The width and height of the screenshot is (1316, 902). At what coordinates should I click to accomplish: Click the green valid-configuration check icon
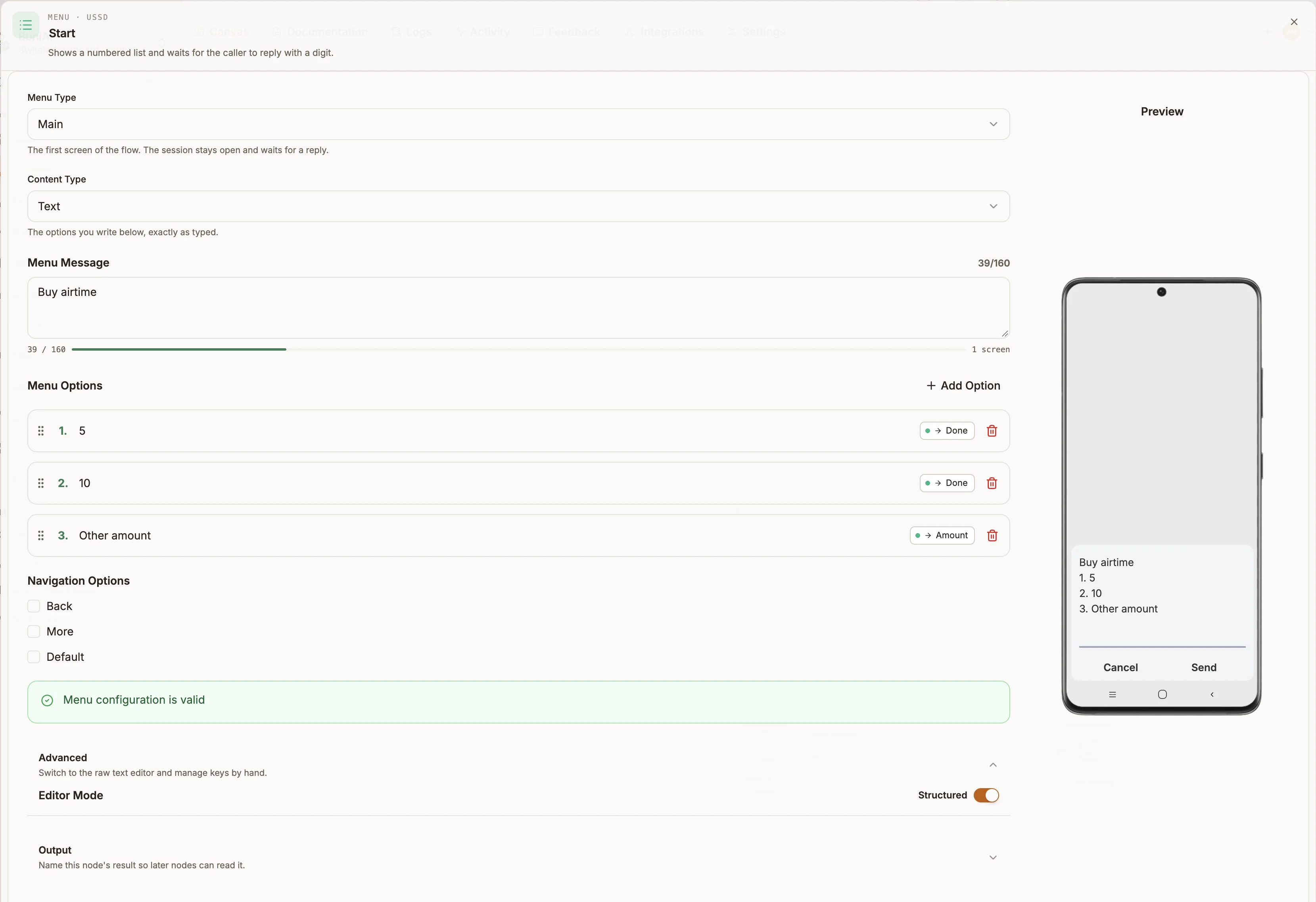point(48,700)
